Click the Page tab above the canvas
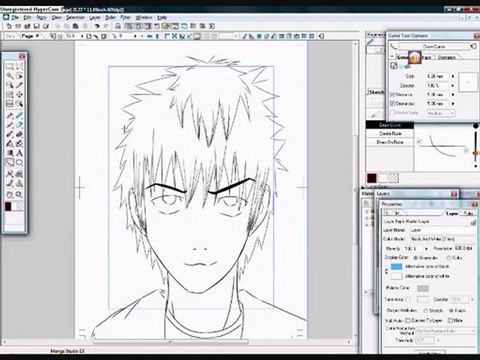Screen dimensions: 480x360 click(x=31, y=36)
